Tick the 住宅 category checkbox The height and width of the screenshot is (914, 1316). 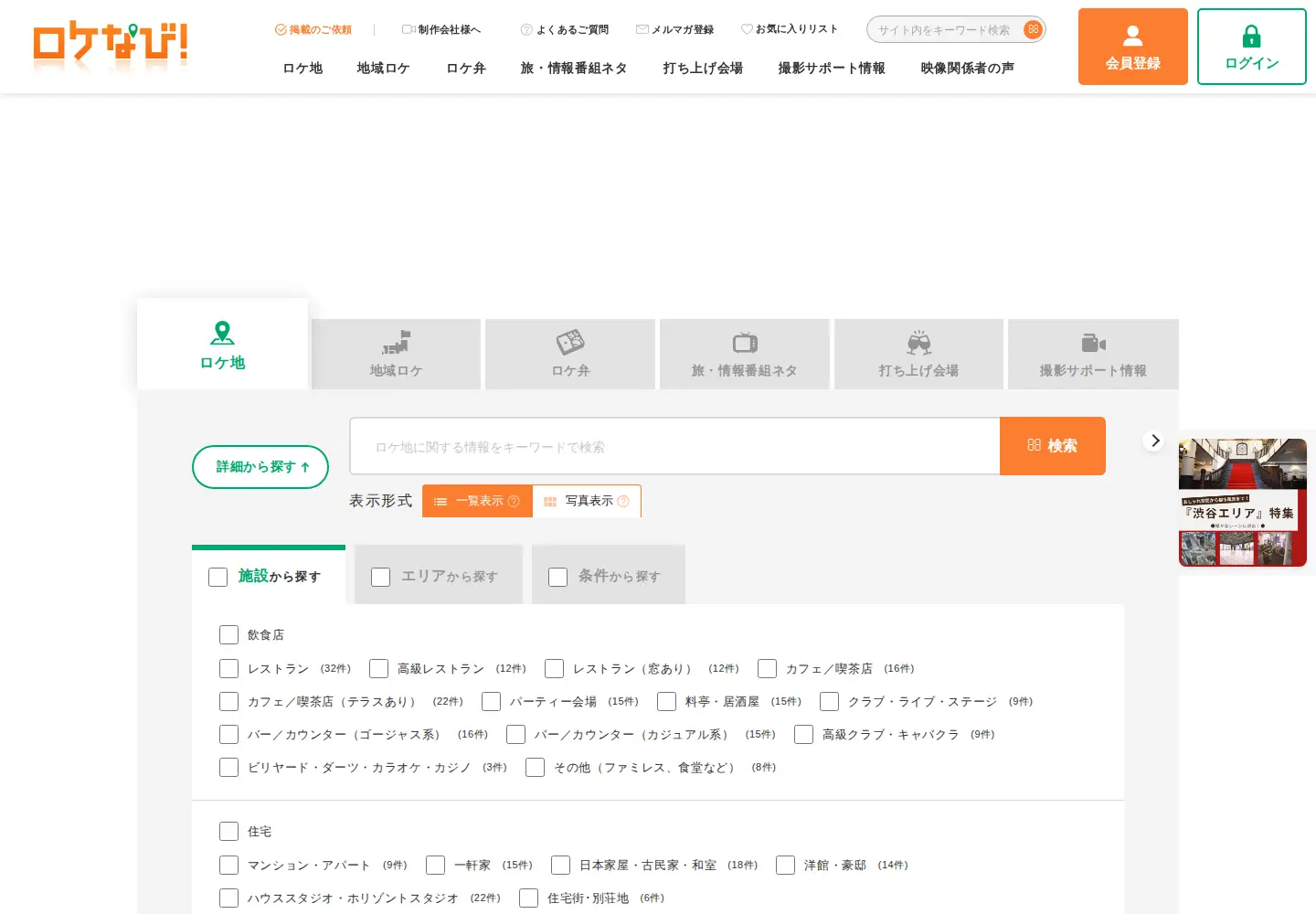pyautogui.click(x=228, y=832)
